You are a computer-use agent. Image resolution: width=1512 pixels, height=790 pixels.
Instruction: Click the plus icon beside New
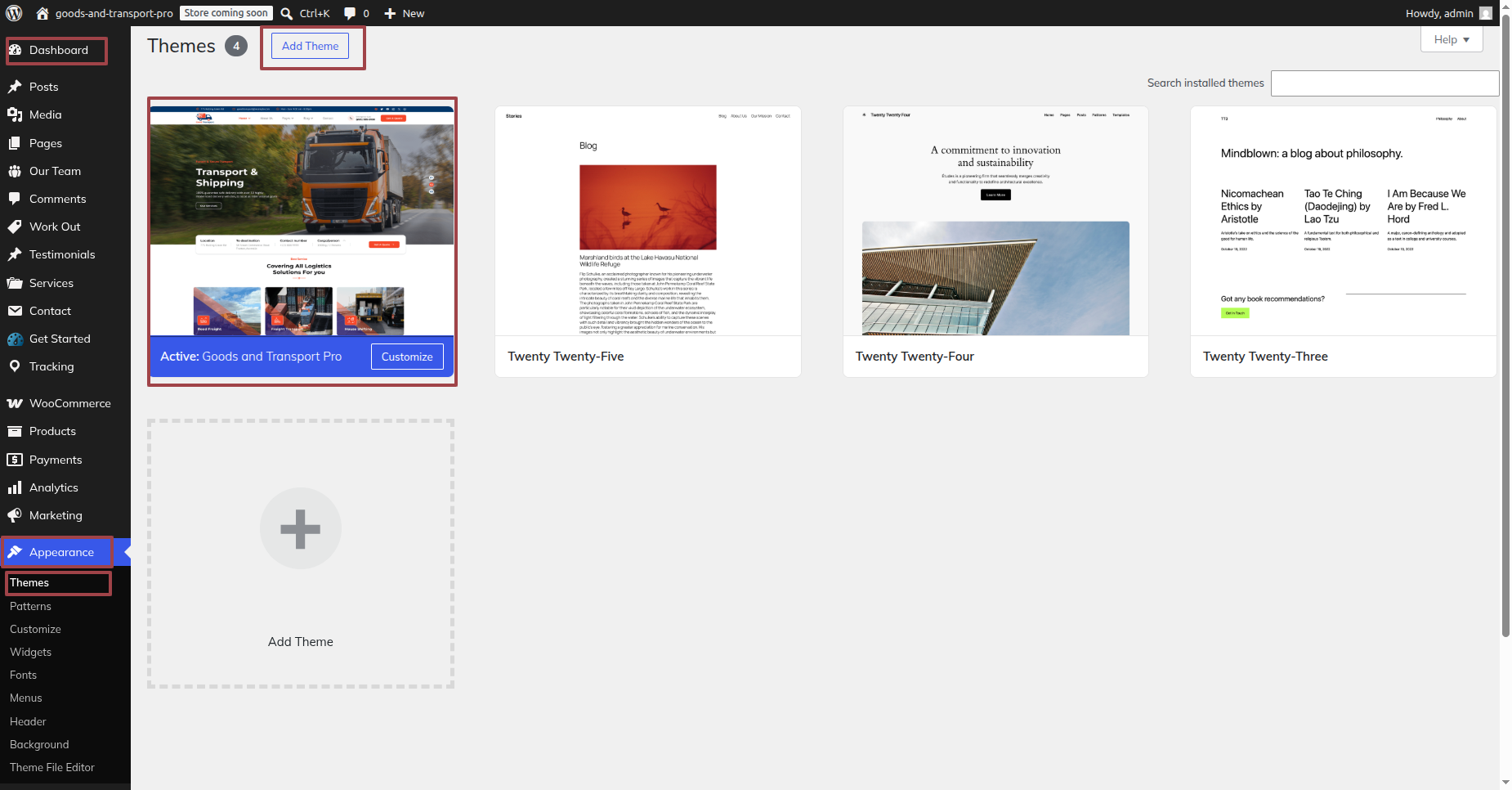point(390,13)
